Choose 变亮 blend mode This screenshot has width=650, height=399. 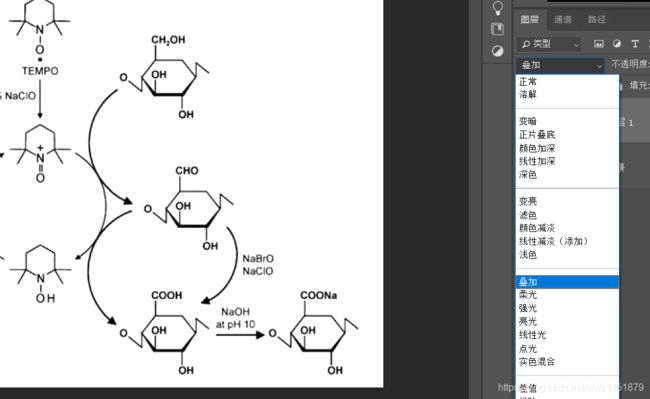567,201
